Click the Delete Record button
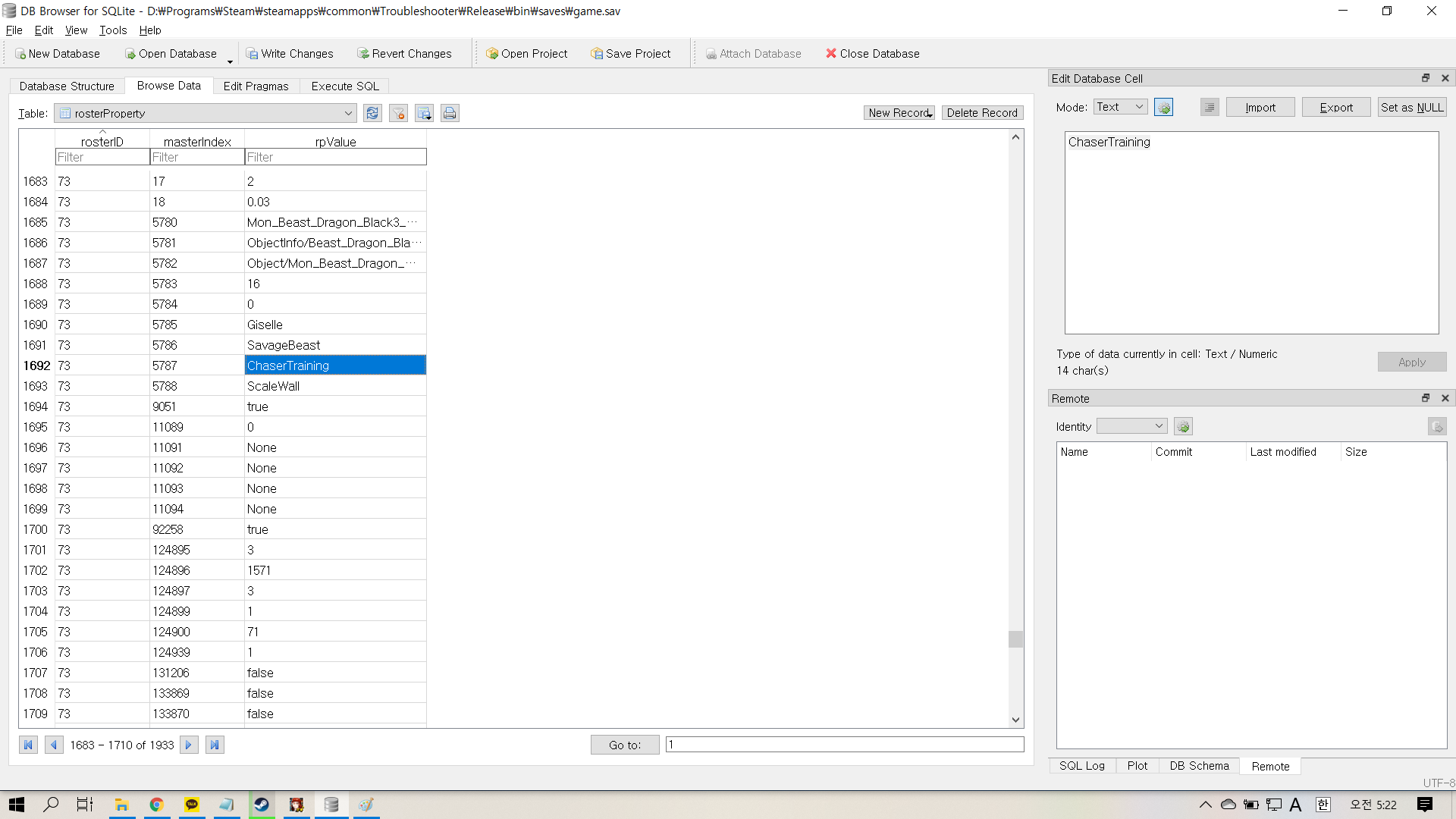Viewport: 1456px width, 819px height. 982,113
